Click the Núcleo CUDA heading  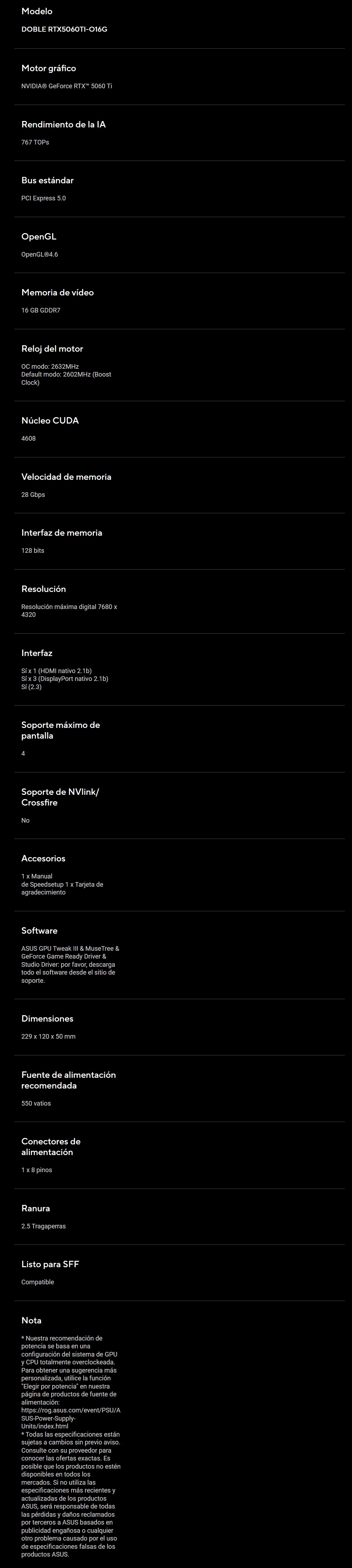50,421
